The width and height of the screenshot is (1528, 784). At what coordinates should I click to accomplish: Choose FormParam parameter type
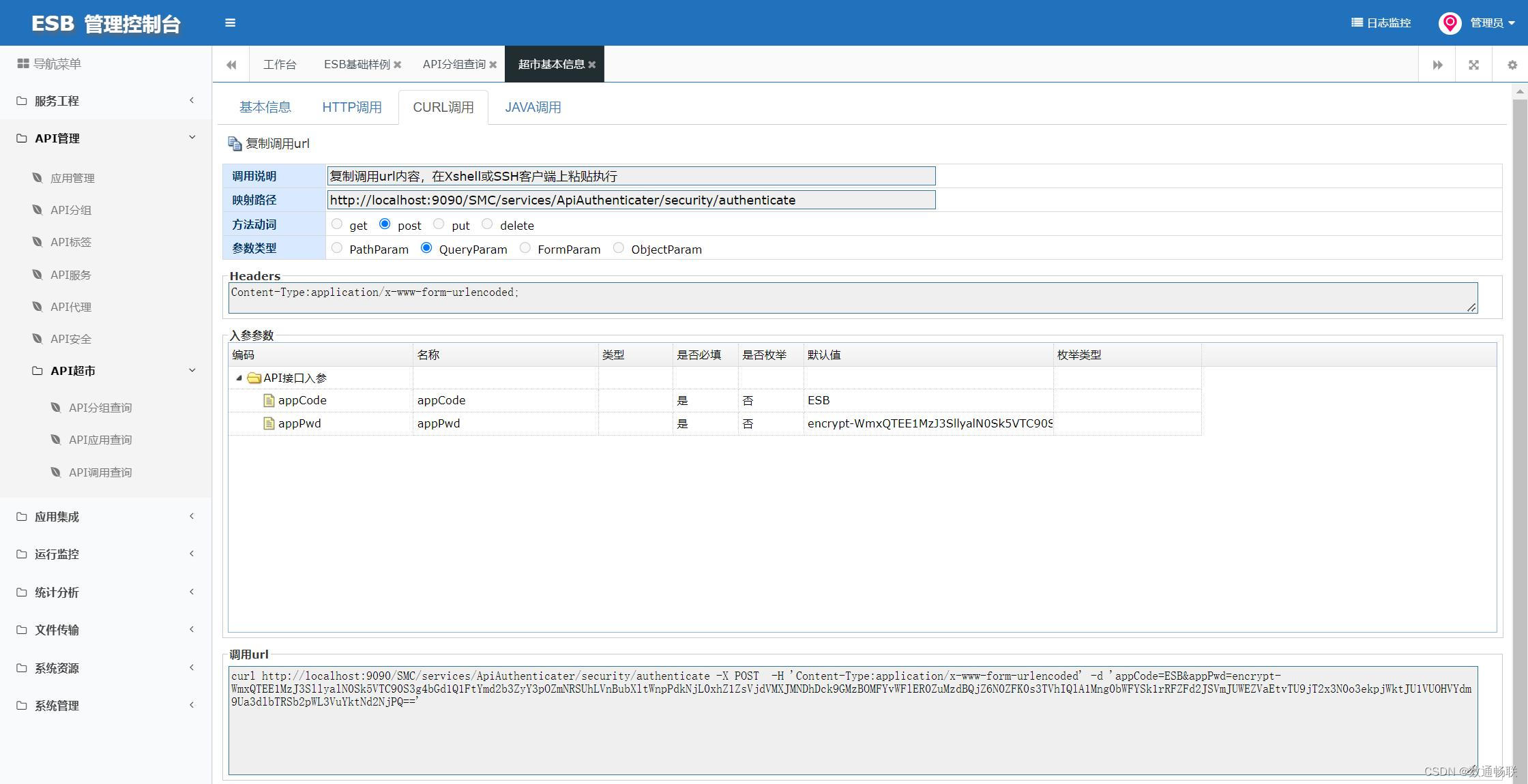click(x=525, y=248)
